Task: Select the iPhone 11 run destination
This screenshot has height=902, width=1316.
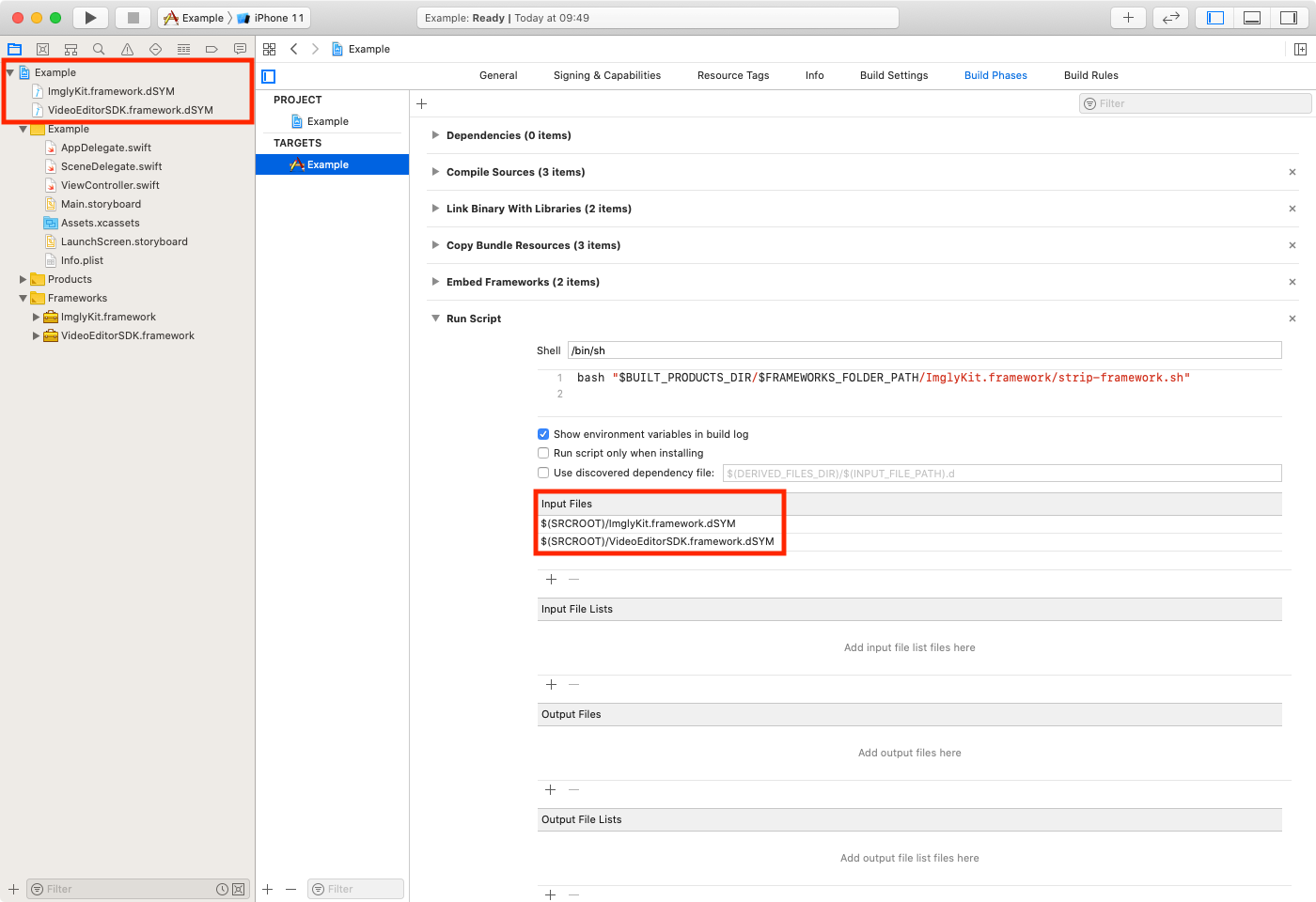Action: [271, 18]
